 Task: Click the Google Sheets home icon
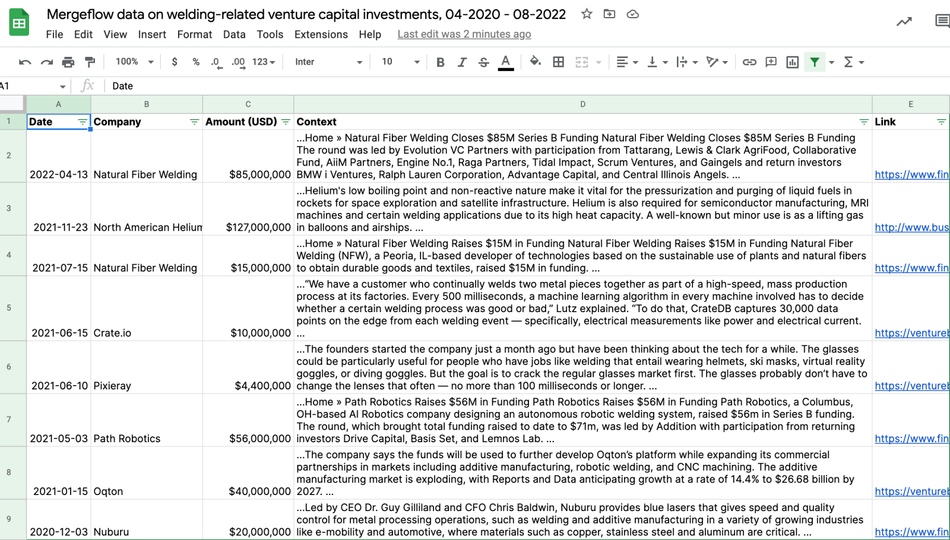(19, 23)
